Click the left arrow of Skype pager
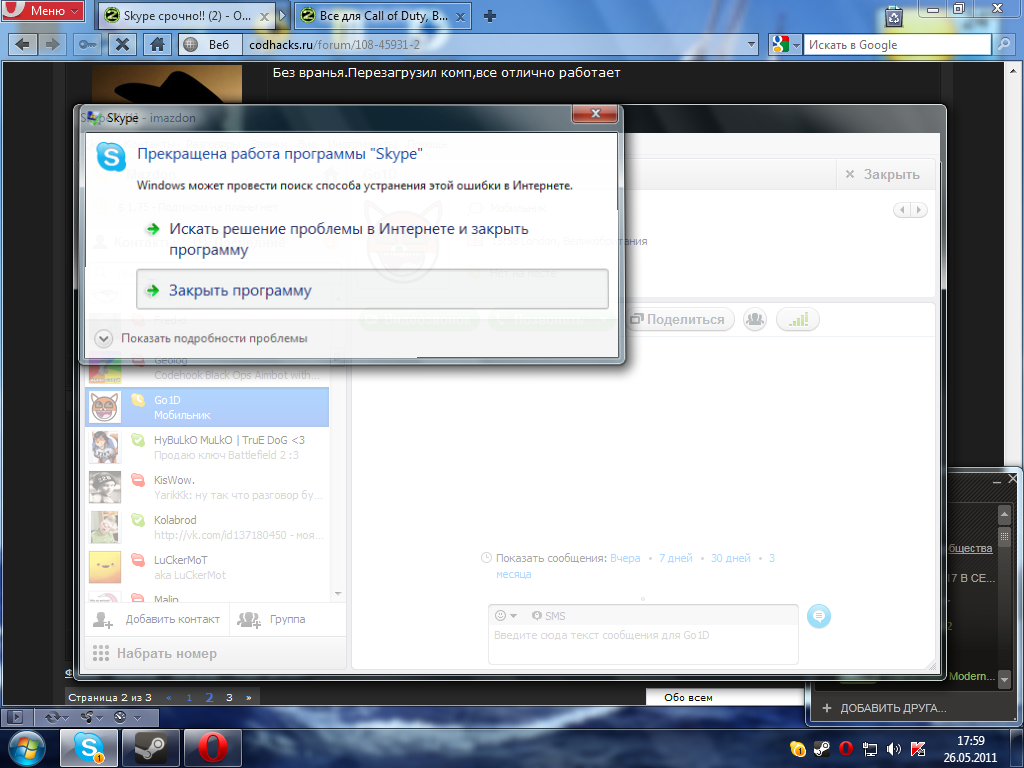The width and height of the screenshot is (1024, 768). [x=902, y=210]
